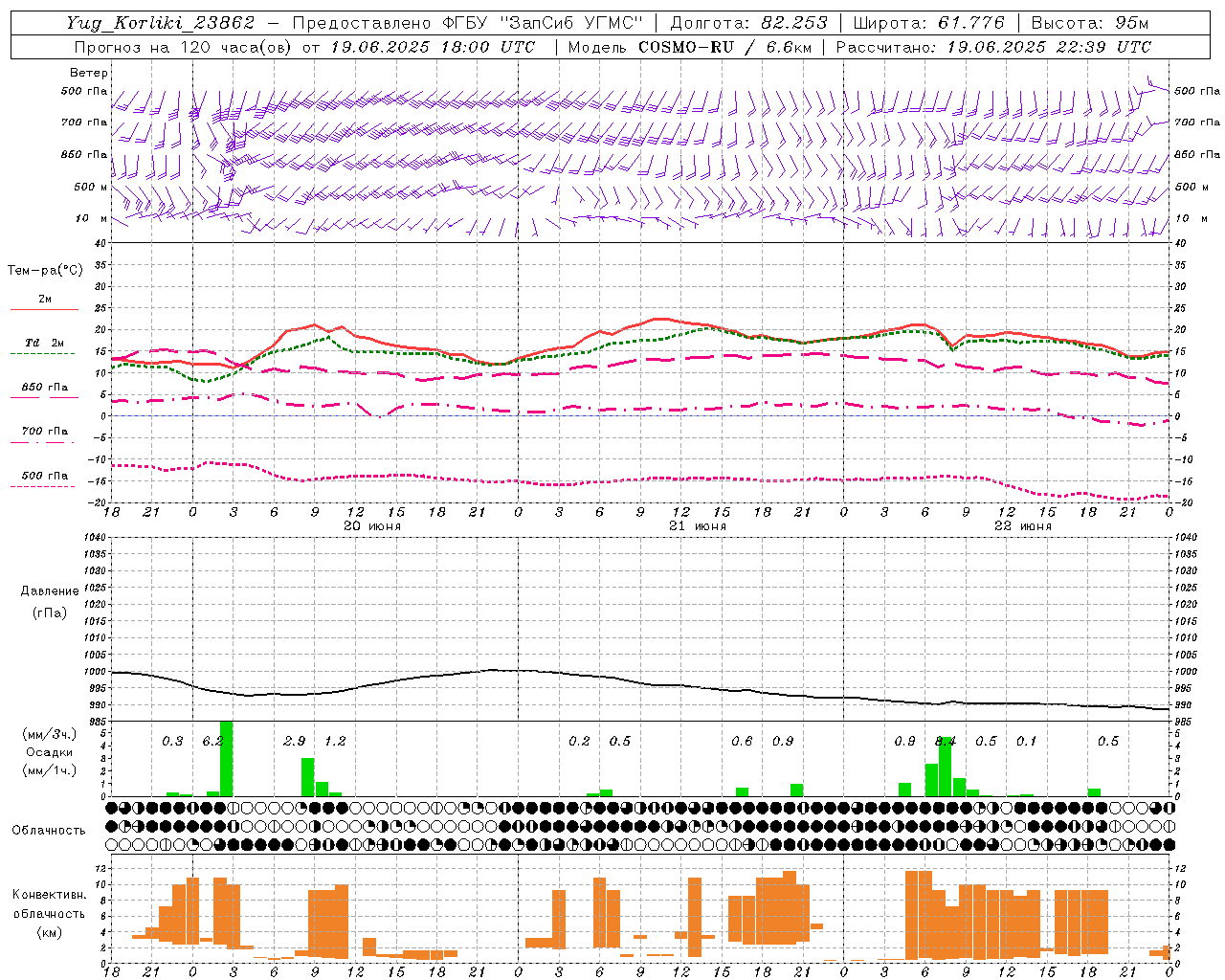
Task: Click the 'Td 2м' dew point legend label
Action: tap(45, 343)
